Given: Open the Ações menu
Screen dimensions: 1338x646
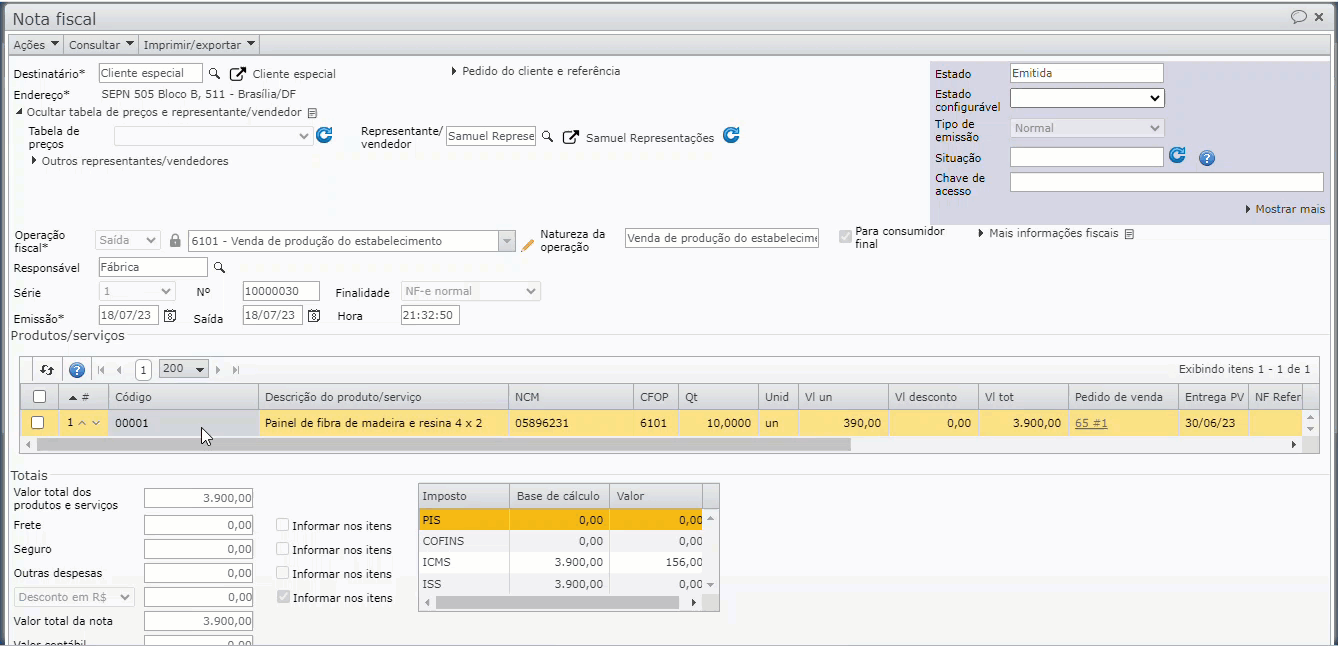Looking at the screenshot, I should click(x=36, y=45).
